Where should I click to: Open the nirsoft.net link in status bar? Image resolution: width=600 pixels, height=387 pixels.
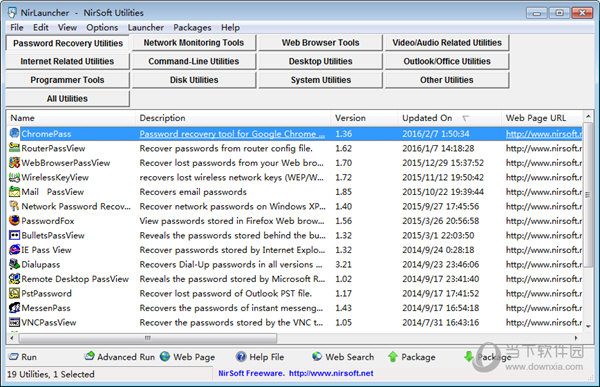pos(331,373)
